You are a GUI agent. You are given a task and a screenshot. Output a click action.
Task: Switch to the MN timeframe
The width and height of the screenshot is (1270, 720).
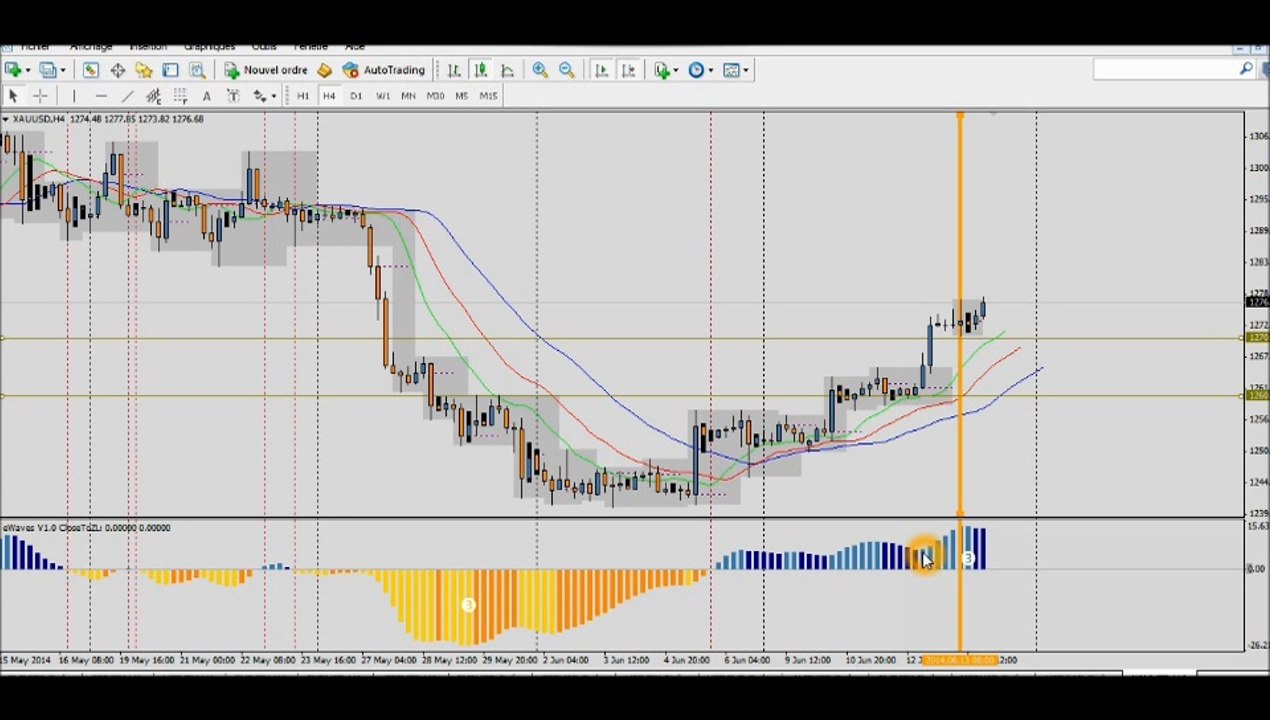tap(408, 96)
